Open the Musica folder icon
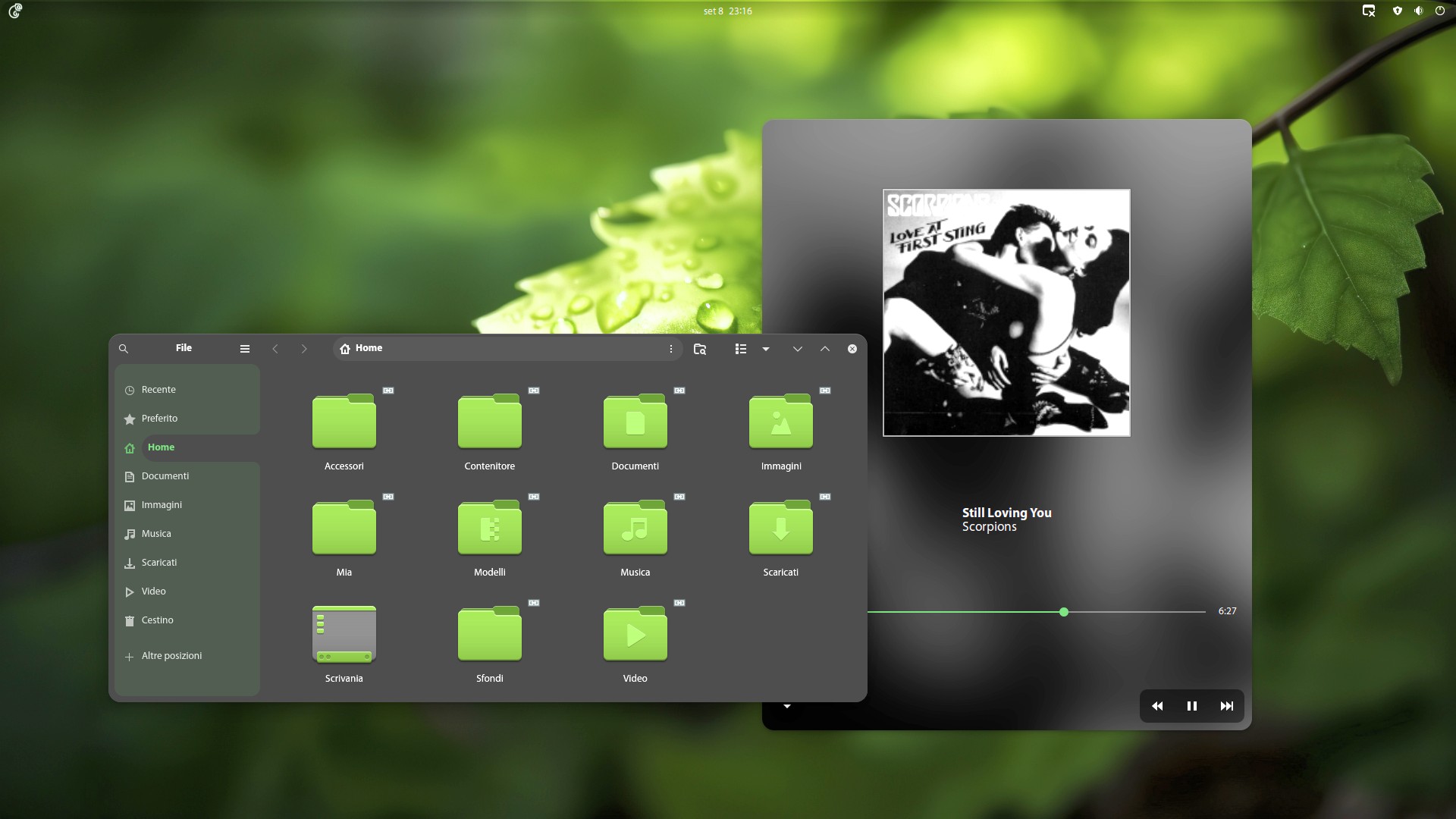The height and width of the screenshot is (819, 1456). [635, 527]
